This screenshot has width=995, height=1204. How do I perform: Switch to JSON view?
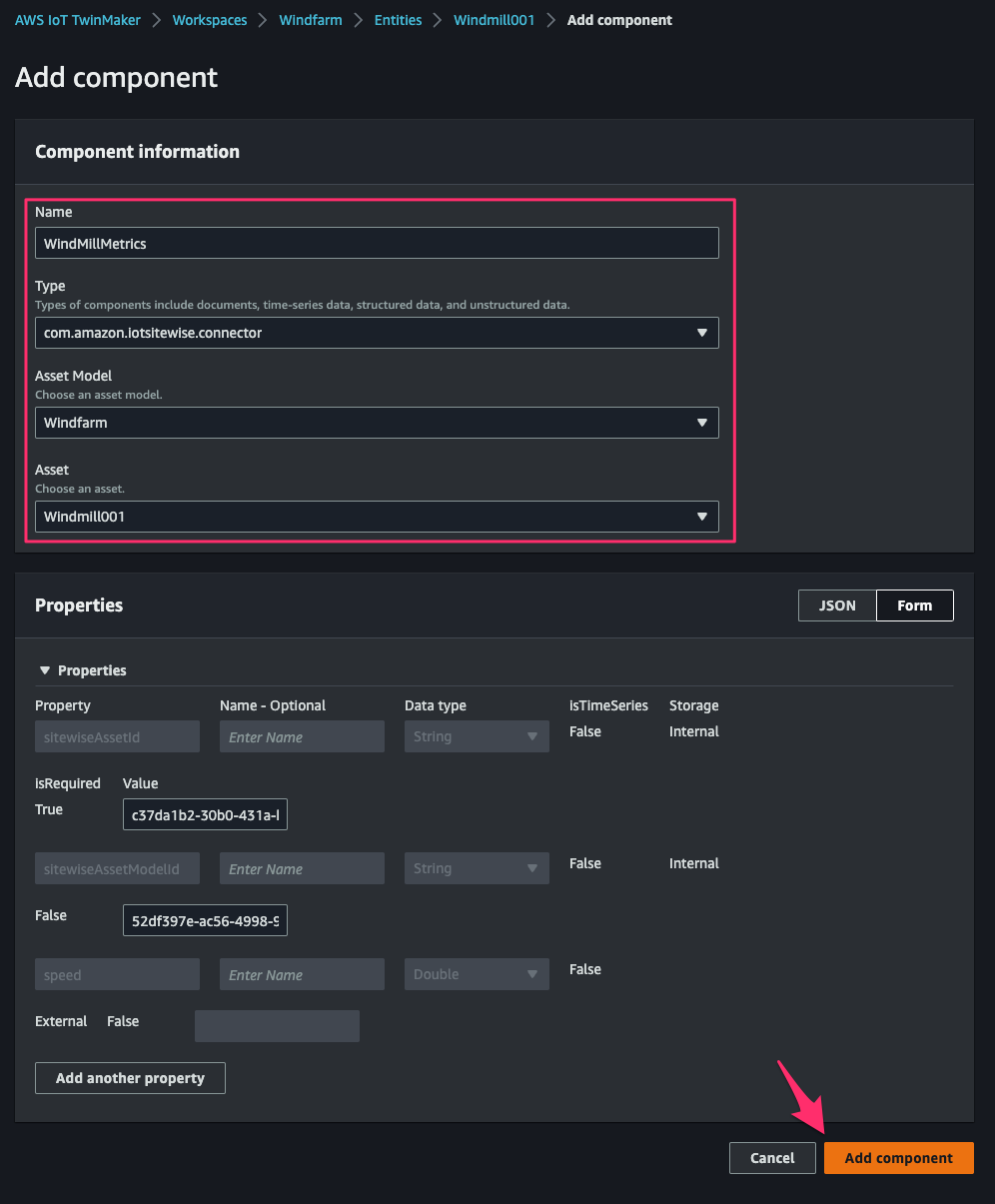(x=837, y=605)
